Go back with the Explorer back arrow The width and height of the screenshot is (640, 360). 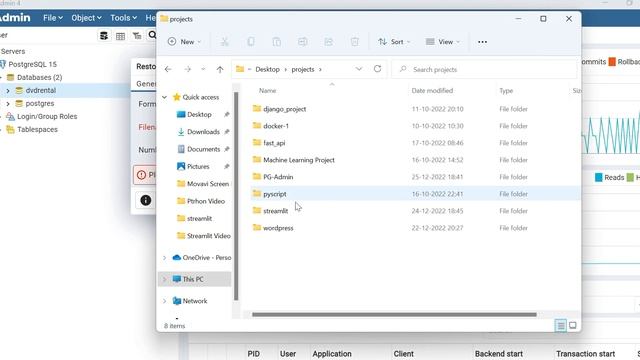point(168,69)
